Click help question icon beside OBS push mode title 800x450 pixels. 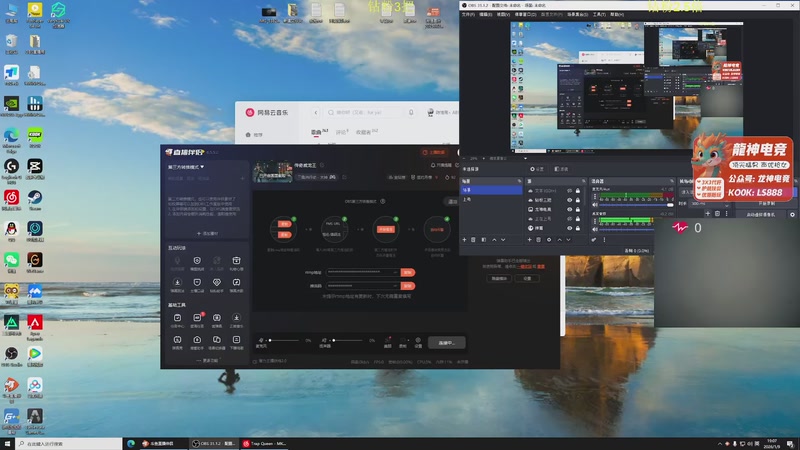tap(383, 201)
